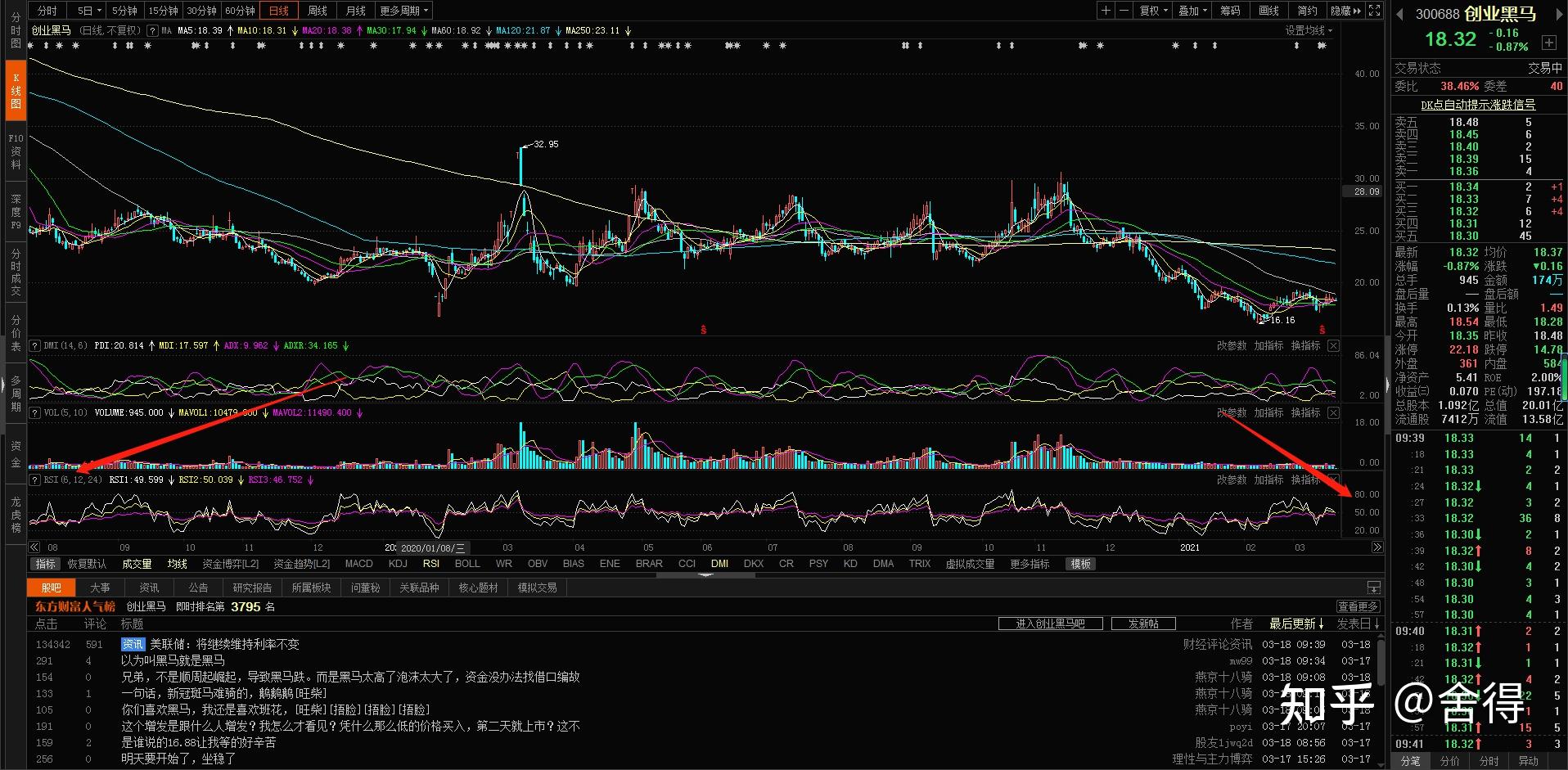Open DK点自动提示涨跌信号 link
1568x770 pixels.
tap(1478, 105)
